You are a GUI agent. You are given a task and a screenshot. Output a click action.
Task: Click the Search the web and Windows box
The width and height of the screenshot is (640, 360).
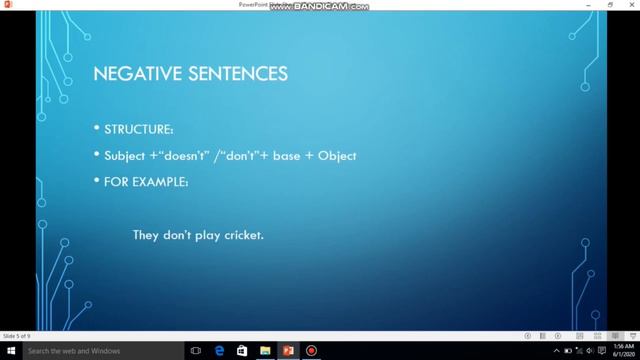[103, 351]
